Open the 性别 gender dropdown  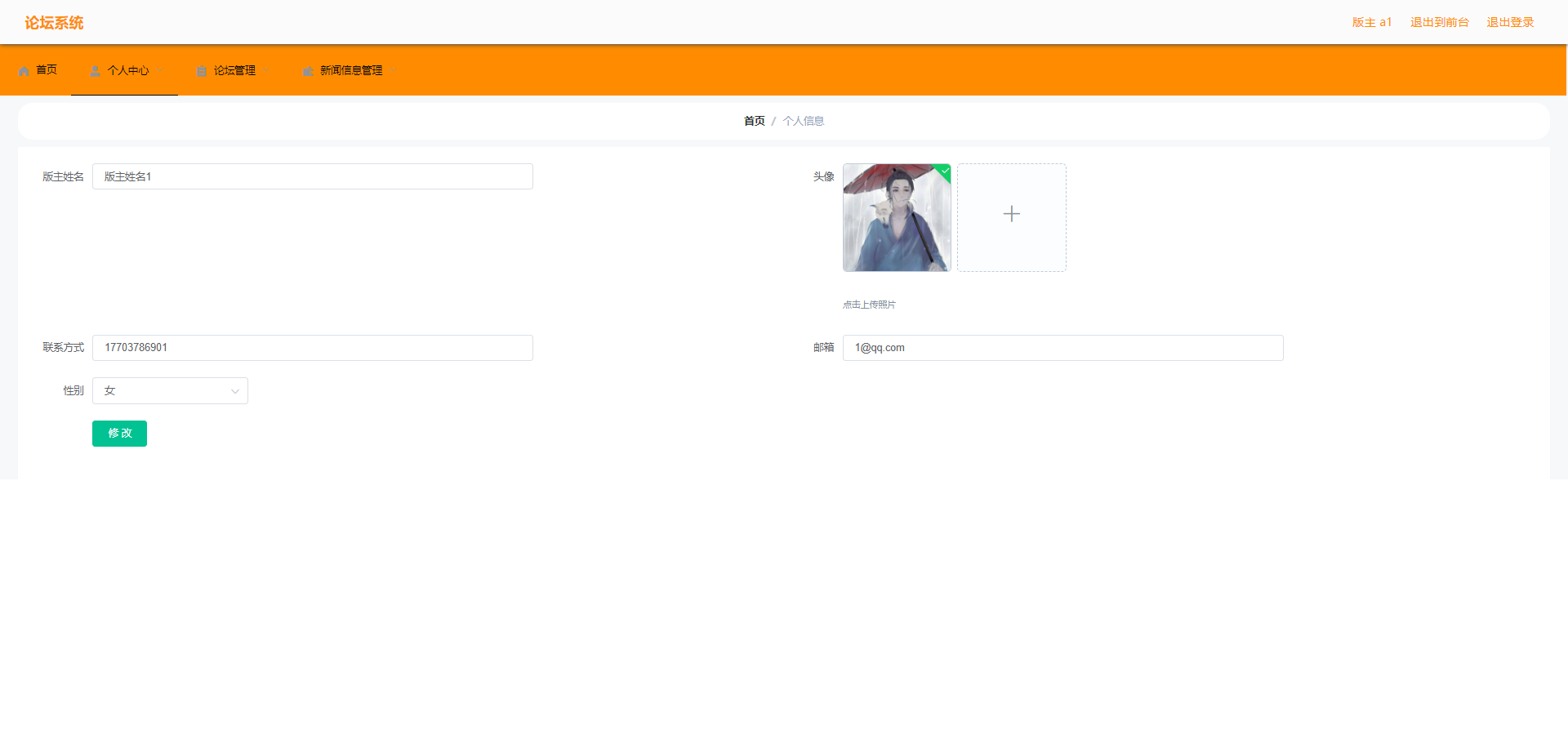point(170,391)
